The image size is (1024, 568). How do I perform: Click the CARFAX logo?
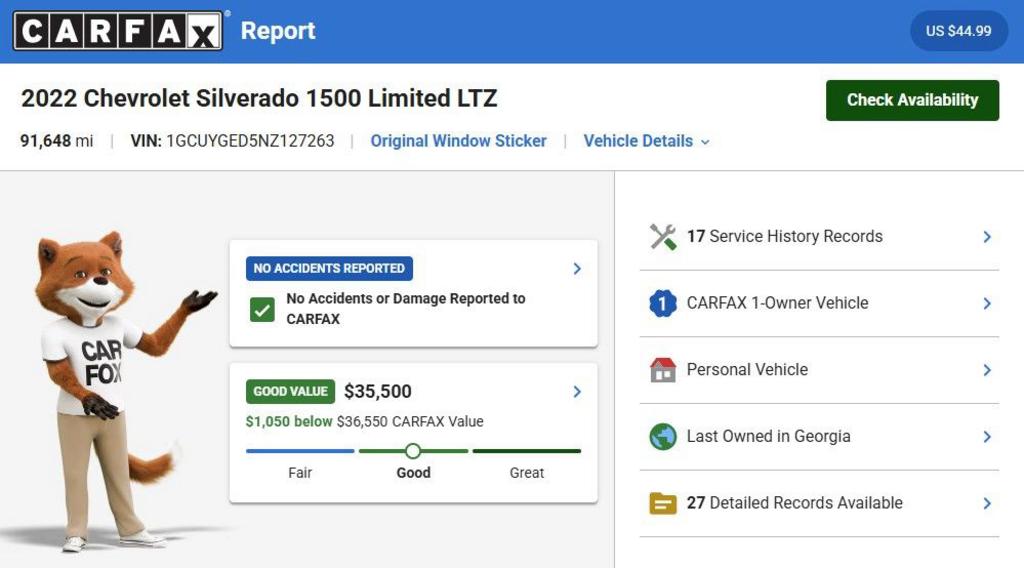(118, 31)
